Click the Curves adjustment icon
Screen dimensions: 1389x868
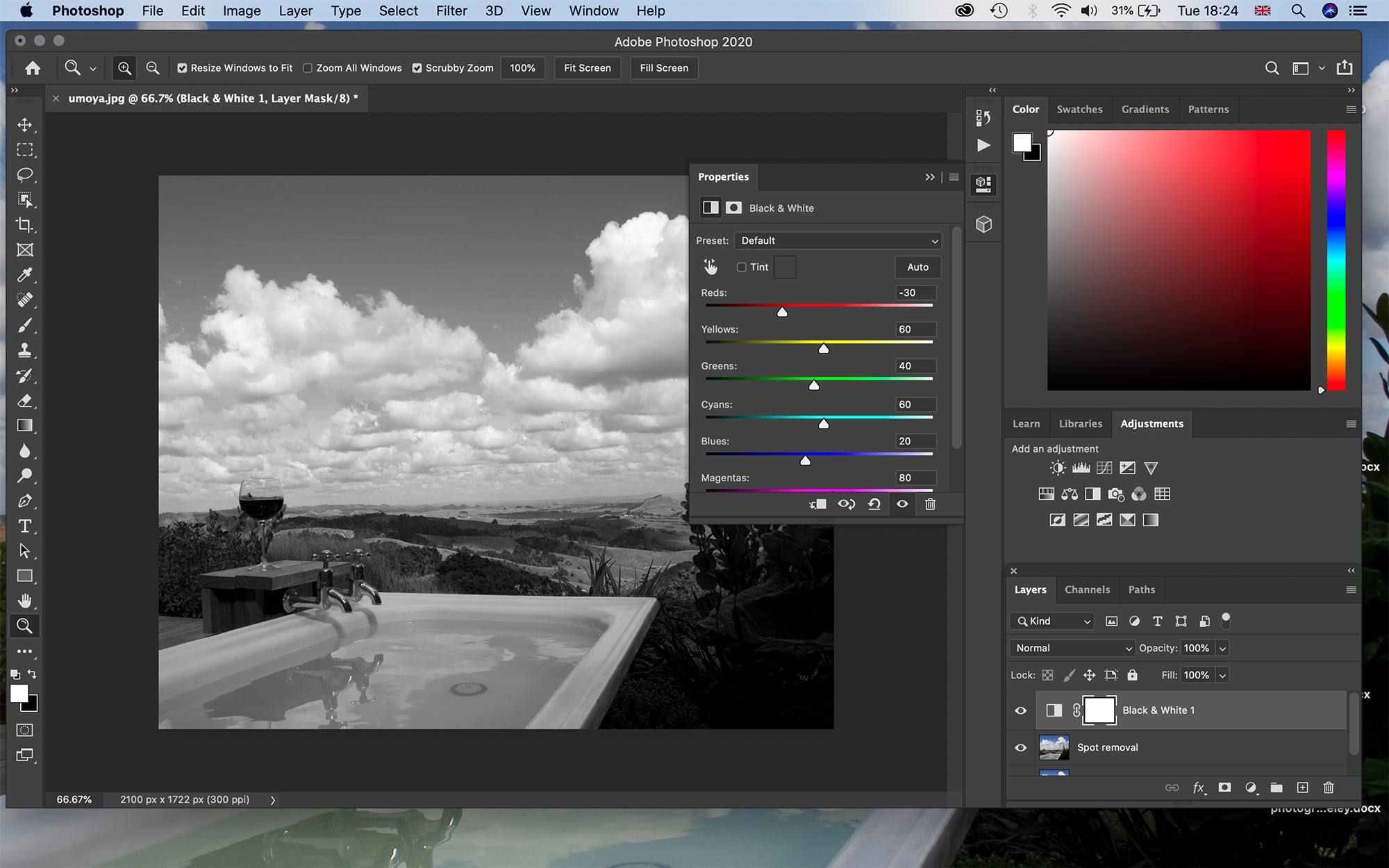coord(1105,467)
